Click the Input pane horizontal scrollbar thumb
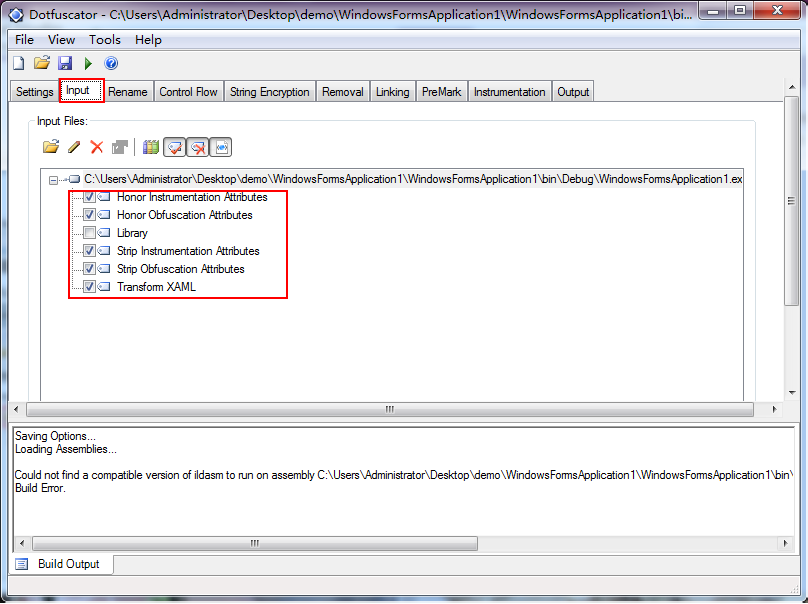This screenshot has height=604, width=808. [390, 409]
